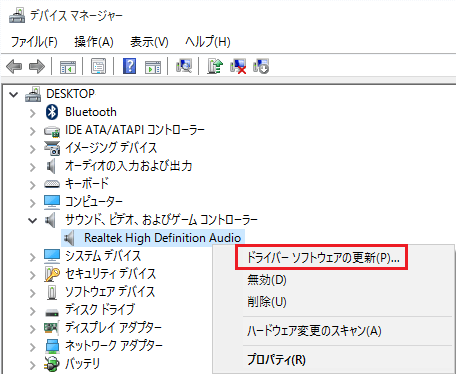Click the Update driver green arrow icon

click(x=215, y=66)
